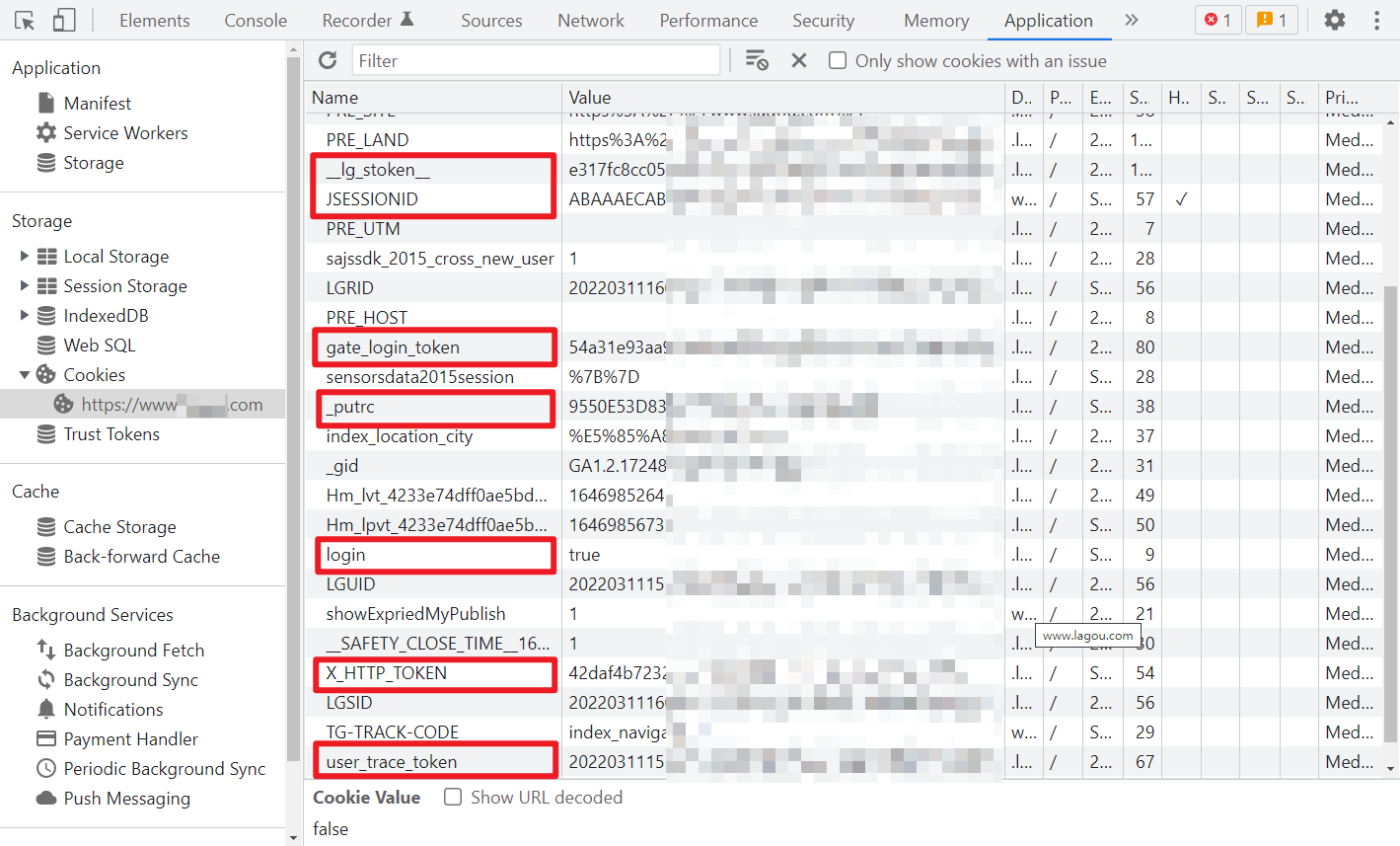Switch to the Recorder tab
Viewport: 1400px width, 846px height.
click(x=368, y=20)
